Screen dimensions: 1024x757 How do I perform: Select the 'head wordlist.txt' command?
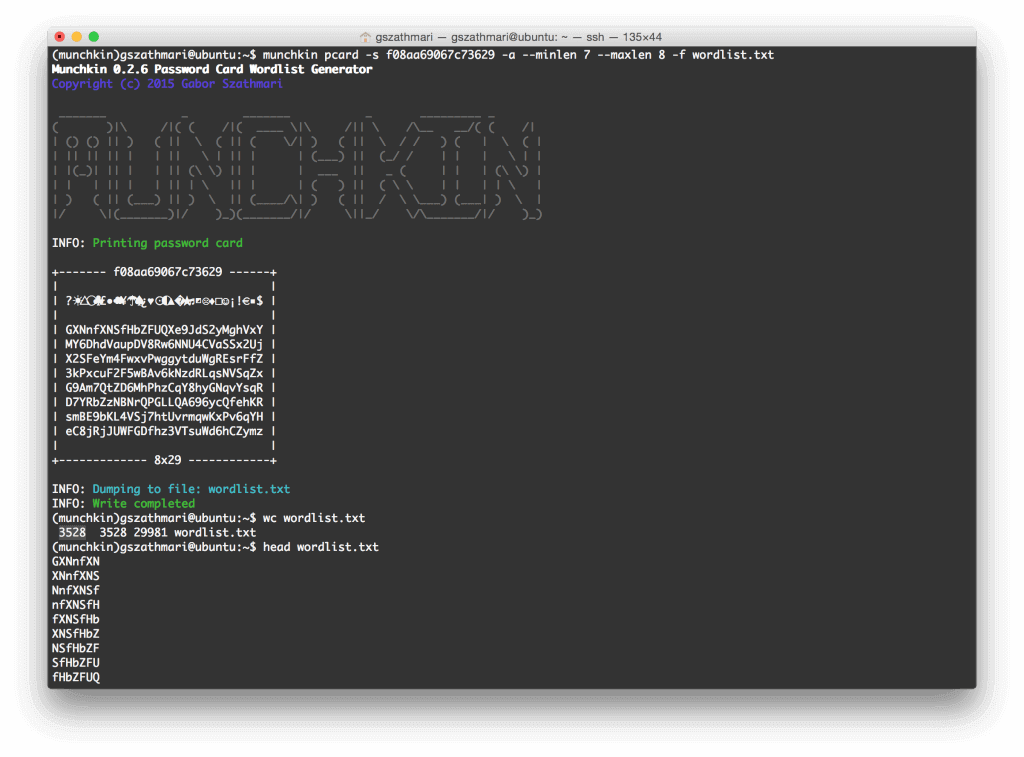click(321, 547)
